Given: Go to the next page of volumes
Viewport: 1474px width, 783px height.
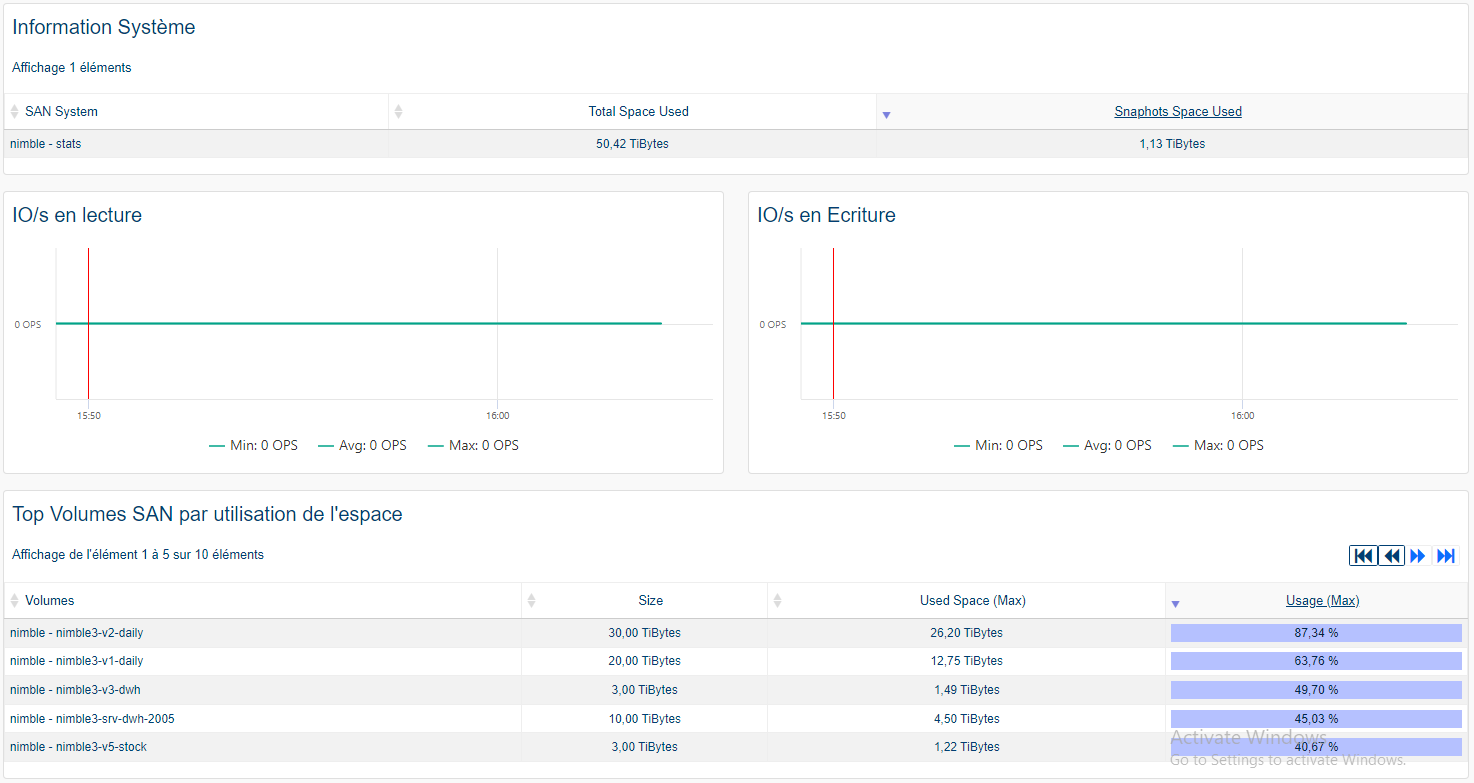Looking at the screenshot, I should point(1418,556).
